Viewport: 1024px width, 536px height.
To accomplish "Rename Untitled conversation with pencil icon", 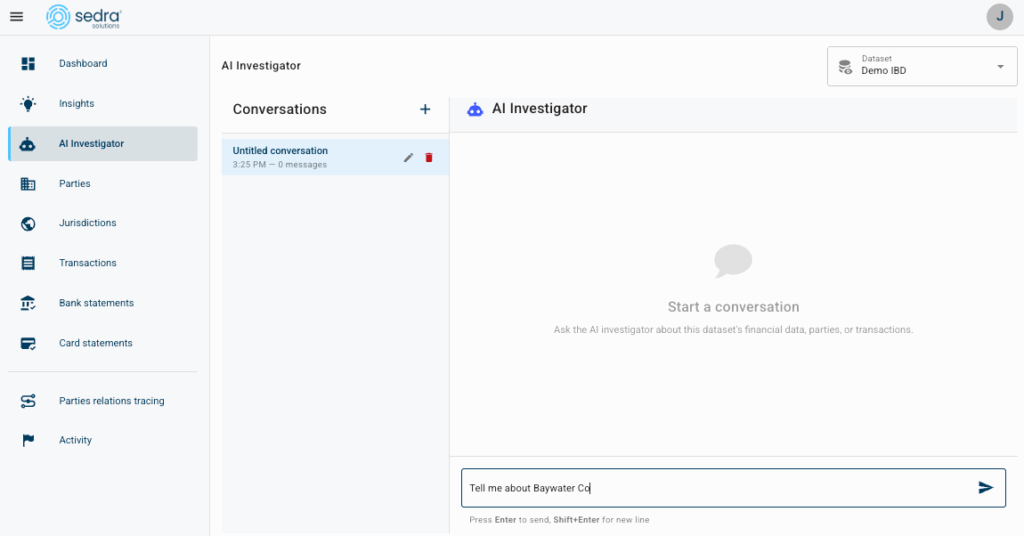I will click(x=408, y=157).
